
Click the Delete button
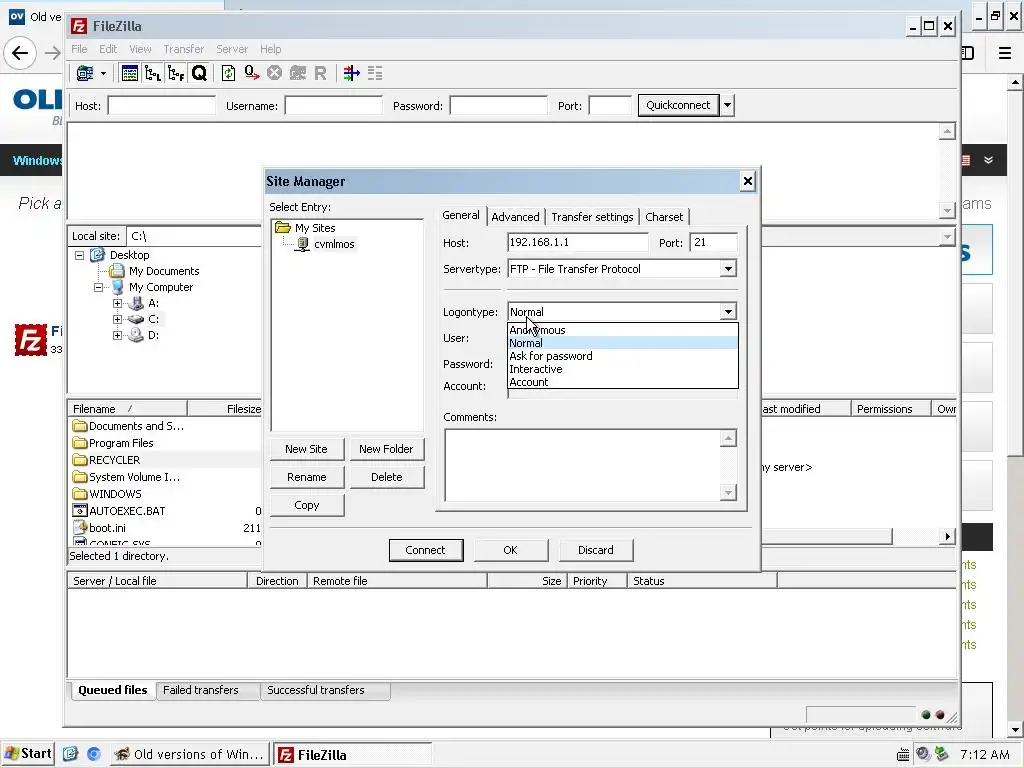click(386, 477)
